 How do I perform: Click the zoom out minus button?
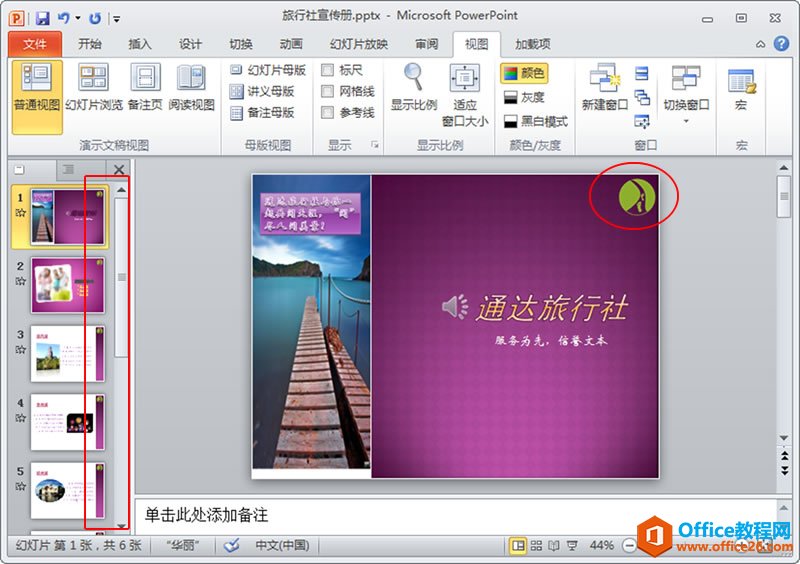[630, 546]
